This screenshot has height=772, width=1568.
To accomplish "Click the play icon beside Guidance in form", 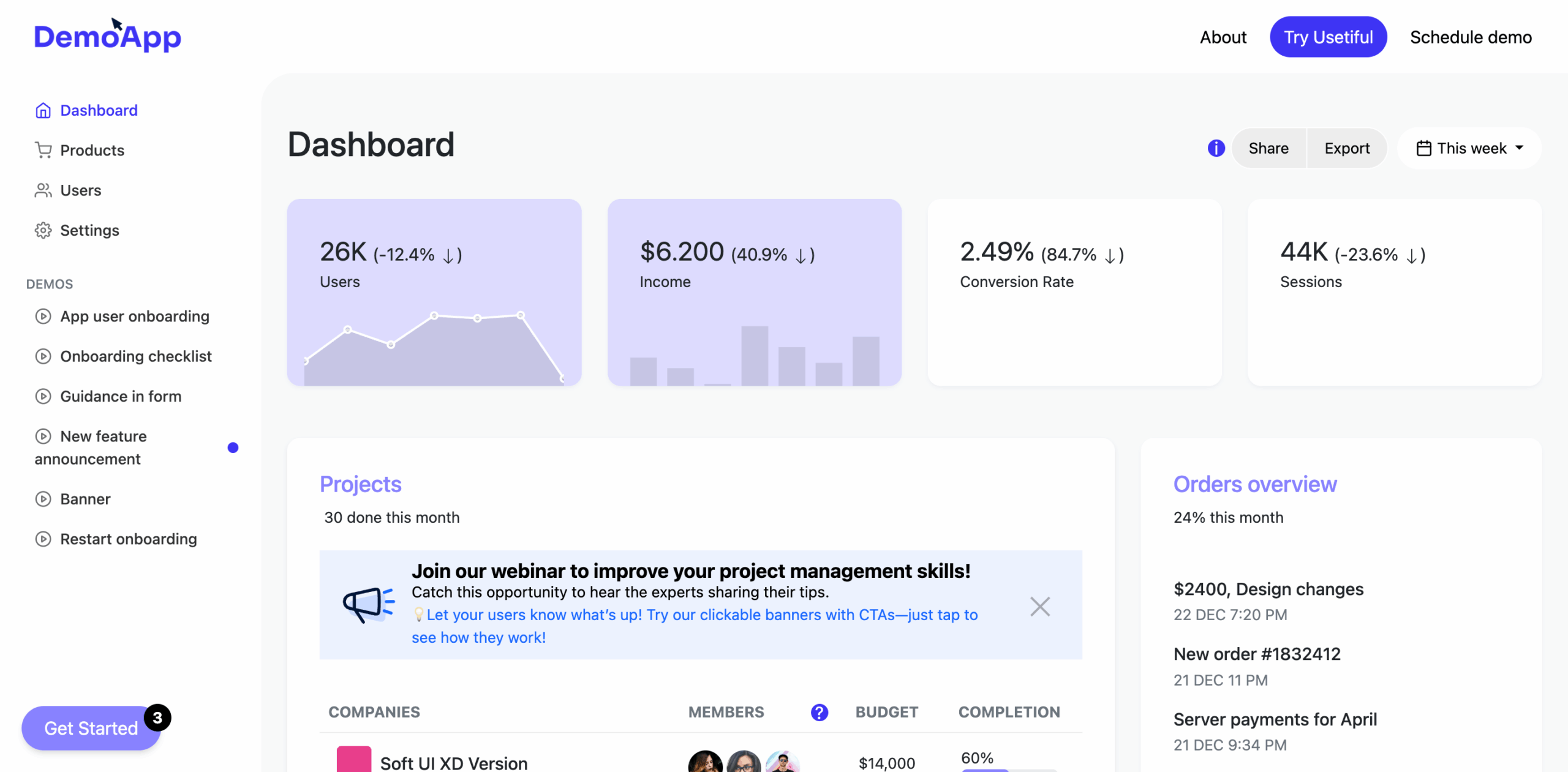I will click(43, 396).
